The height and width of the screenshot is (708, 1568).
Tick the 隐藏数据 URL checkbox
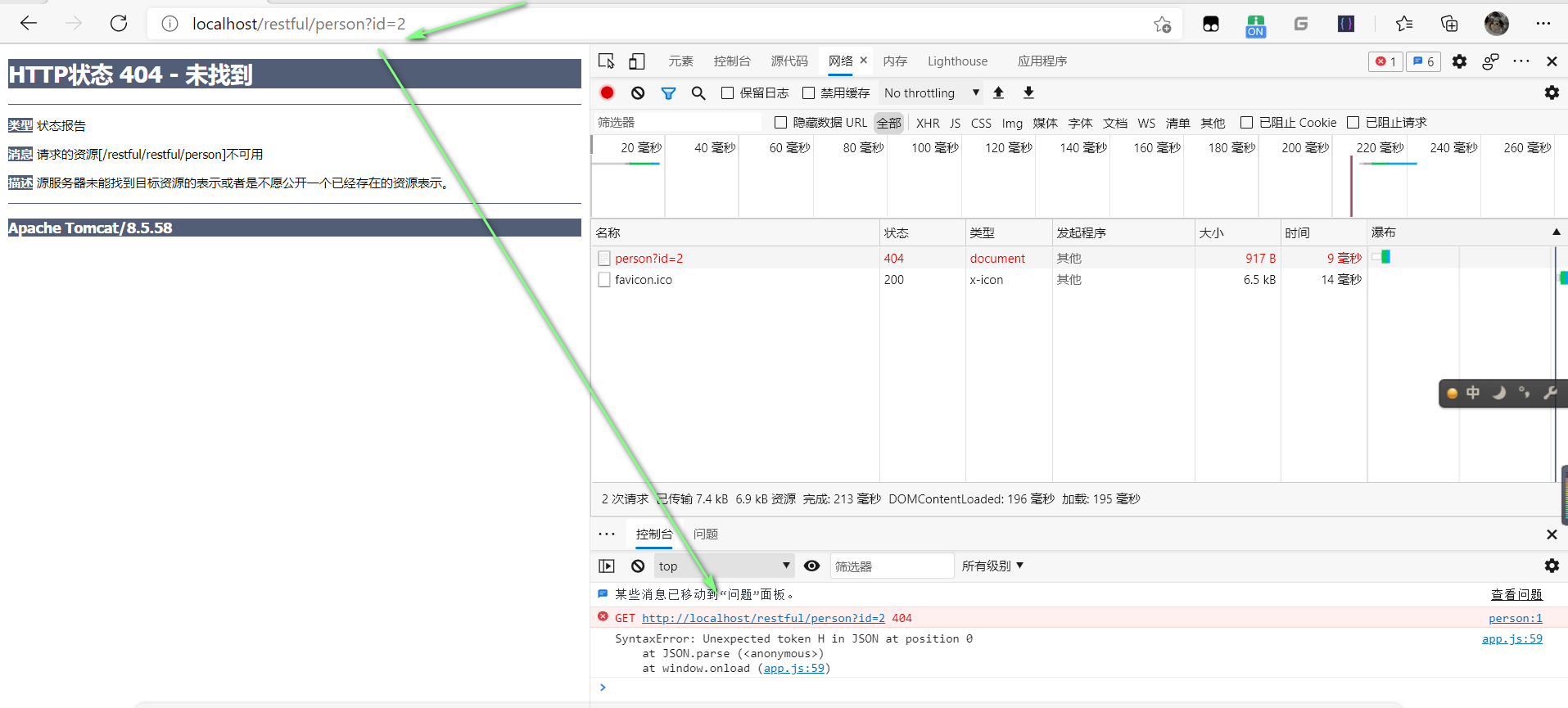coord(780,123)
